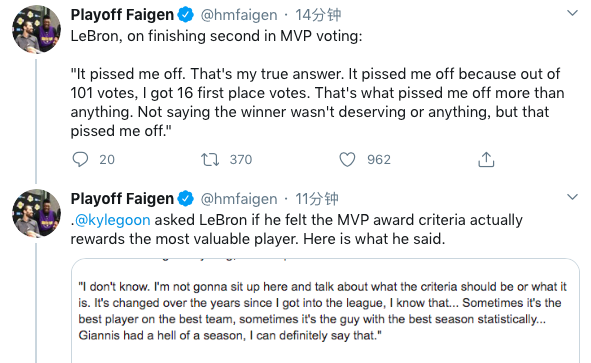591x363 pixels.
Task: Click the 11分钟 timestamp
Action: click(317, 199)
